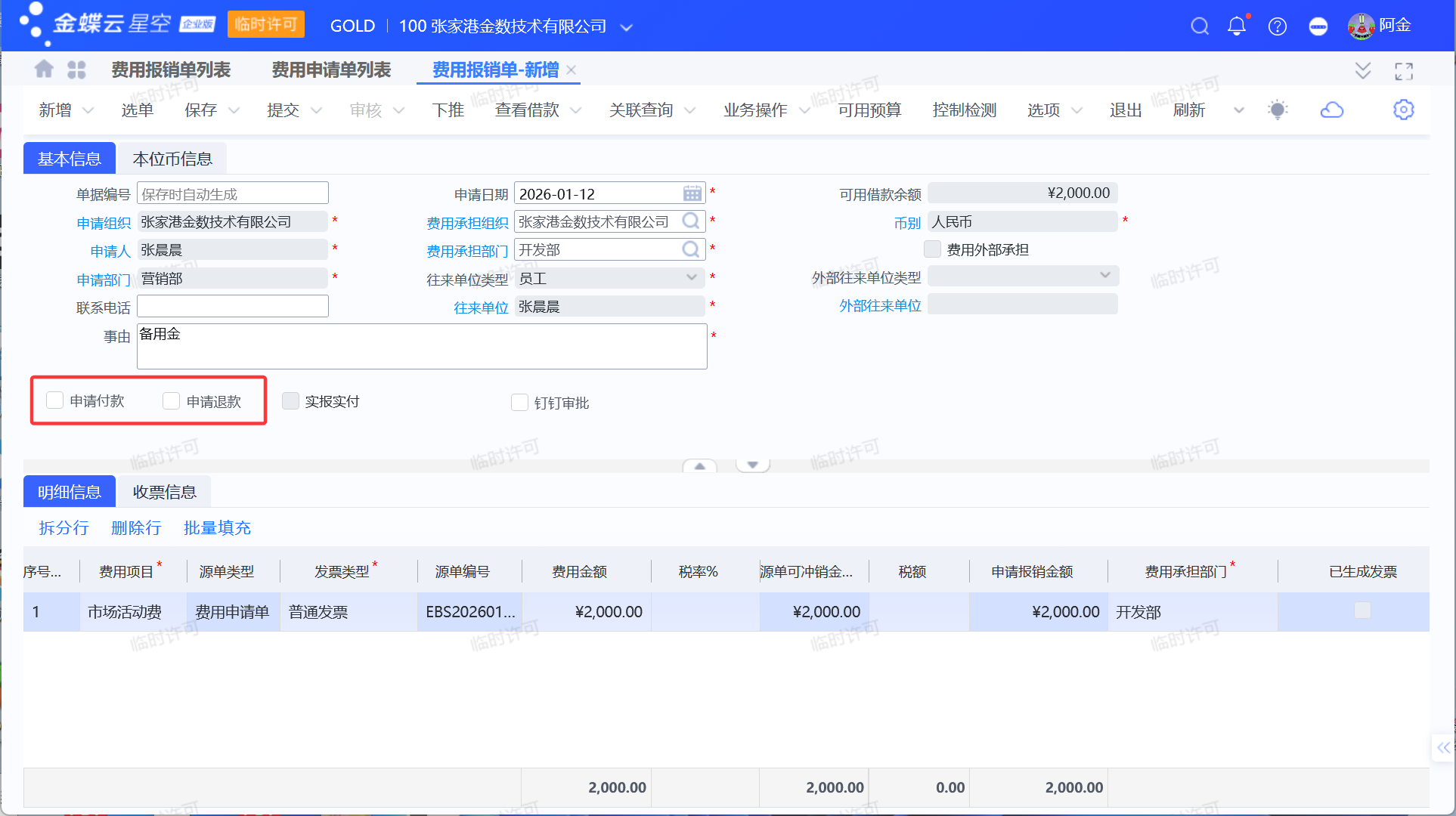
Task: Click the 控制检测 toolbar button
Action: coord(964,110)
